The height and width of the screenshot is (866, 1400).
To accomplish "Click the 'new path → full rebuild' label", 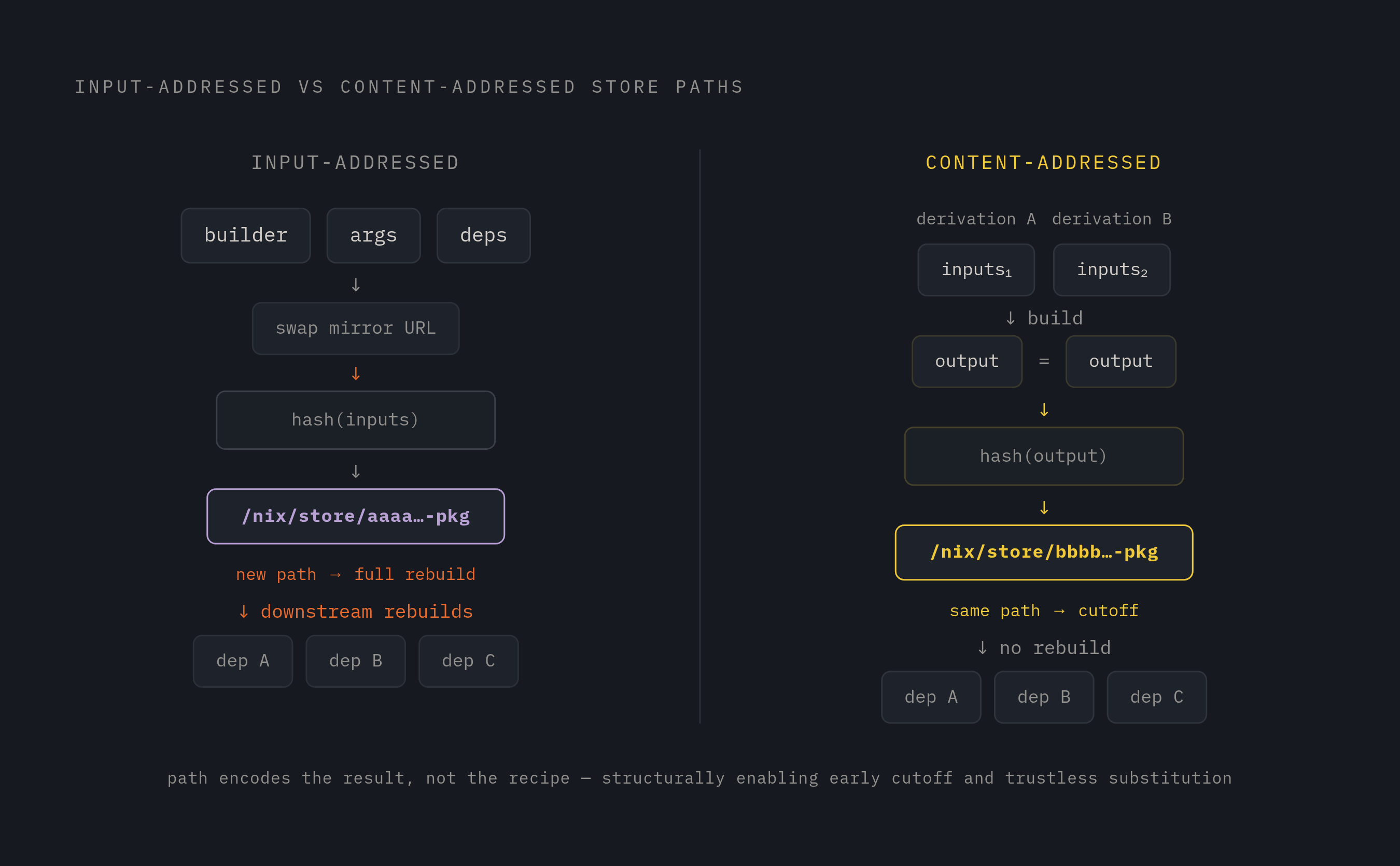I will pyautogui.click(x=356, y=574).
